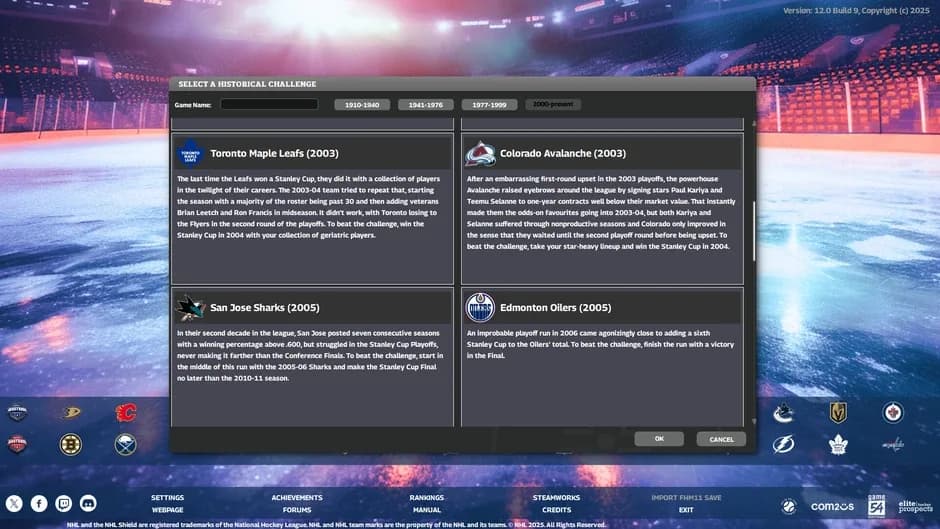
Task: Filter challenges to 1910-1940 era
Action: (362, 104)
